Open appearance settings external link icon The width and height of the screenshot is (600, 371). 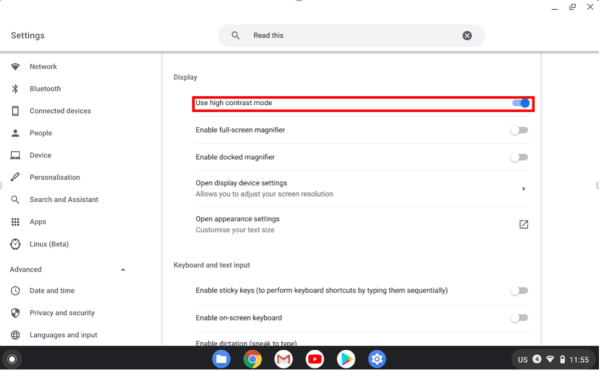click(x=523, y=225)
